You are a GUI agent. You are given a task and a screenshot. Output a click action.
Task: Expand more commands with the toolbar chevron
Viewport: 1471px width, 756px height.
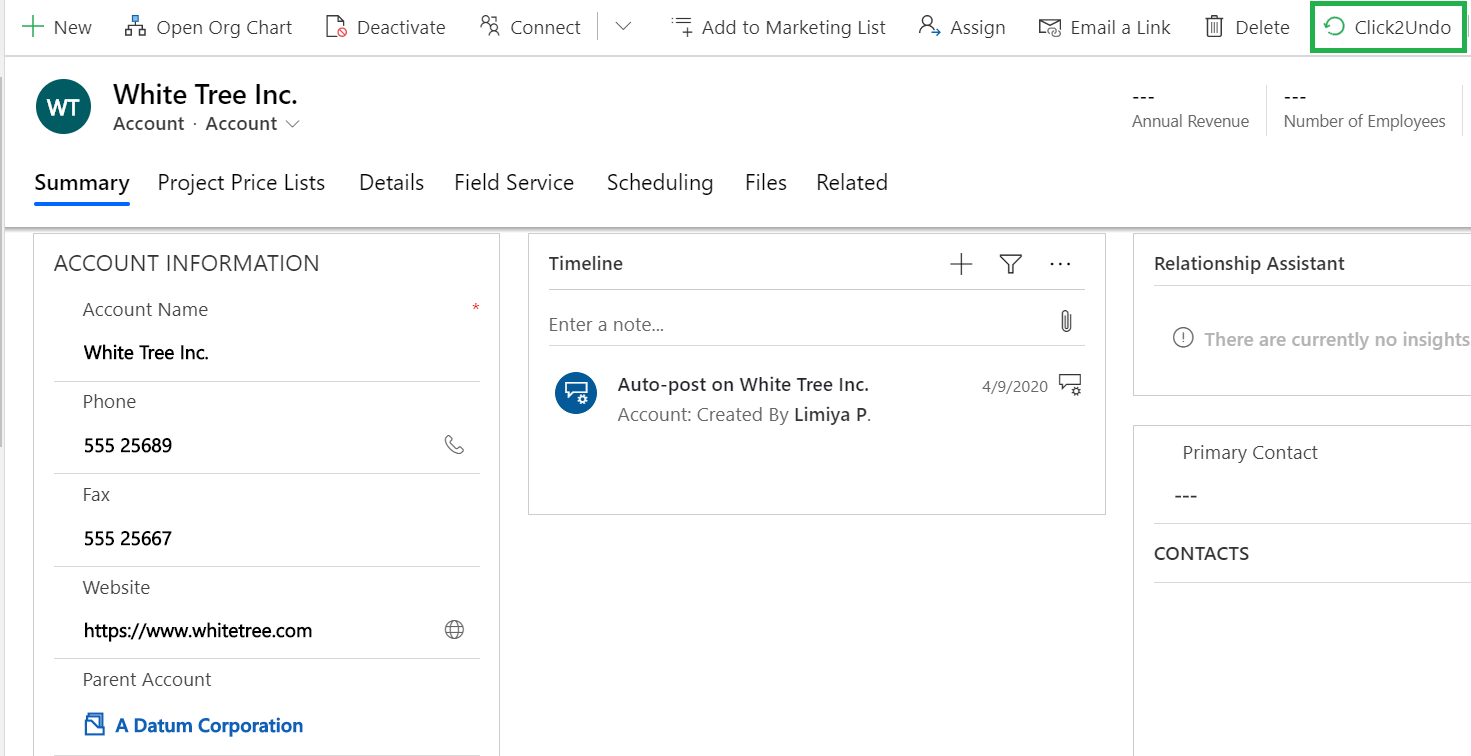pyautogui.click(x=622, y=27)
